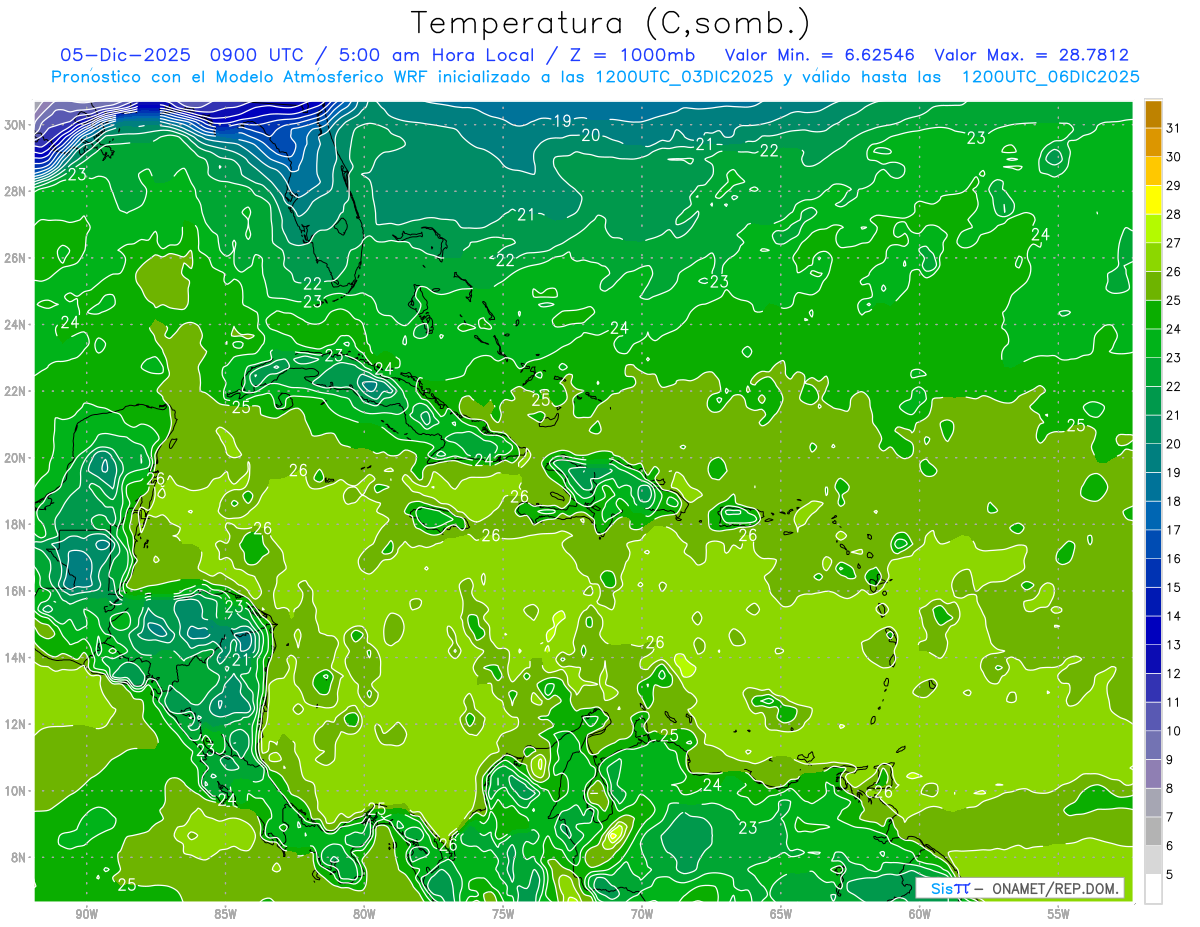Click the '24N' latitude label

16,325
